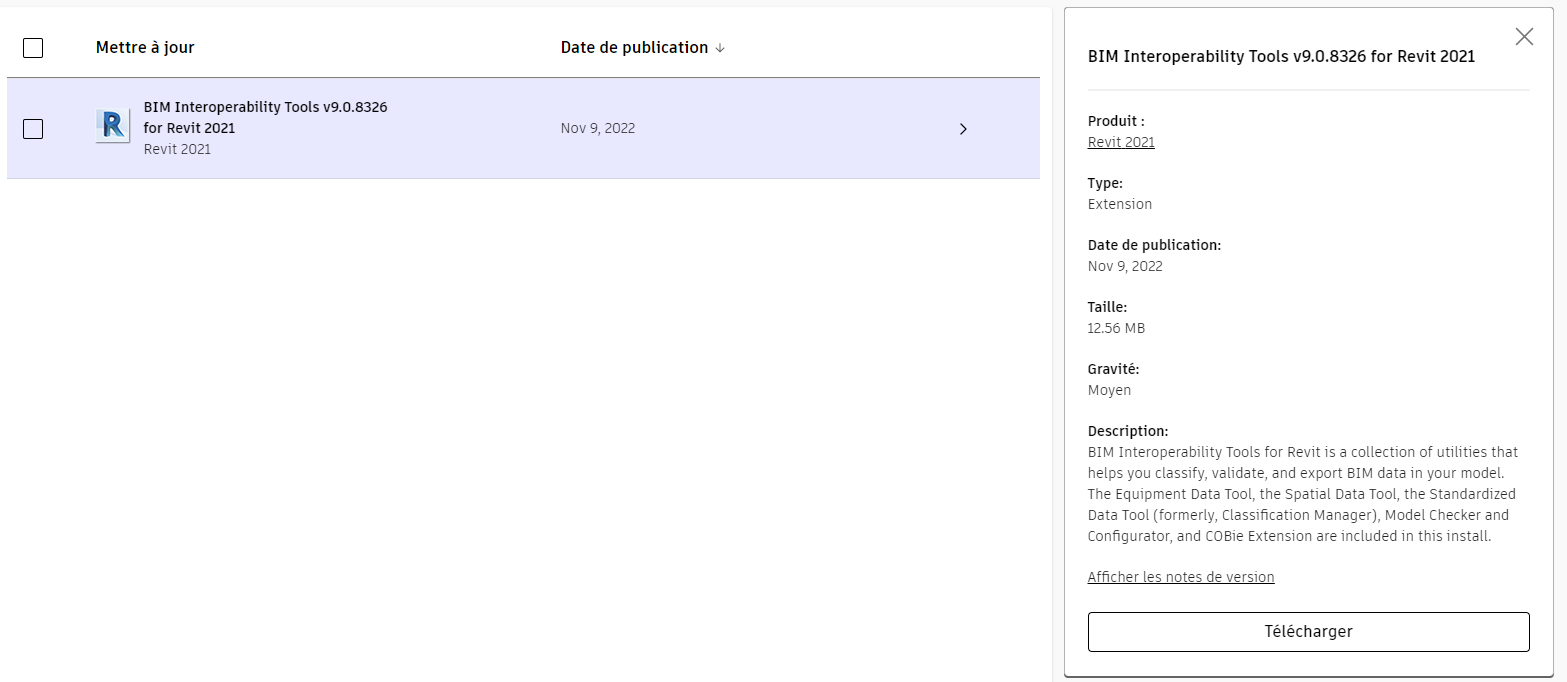The height and width of the screenshot is (682, 1567).
Task: Close the BIM Interoperability Tools details panel
Action: coord(1524,37)
